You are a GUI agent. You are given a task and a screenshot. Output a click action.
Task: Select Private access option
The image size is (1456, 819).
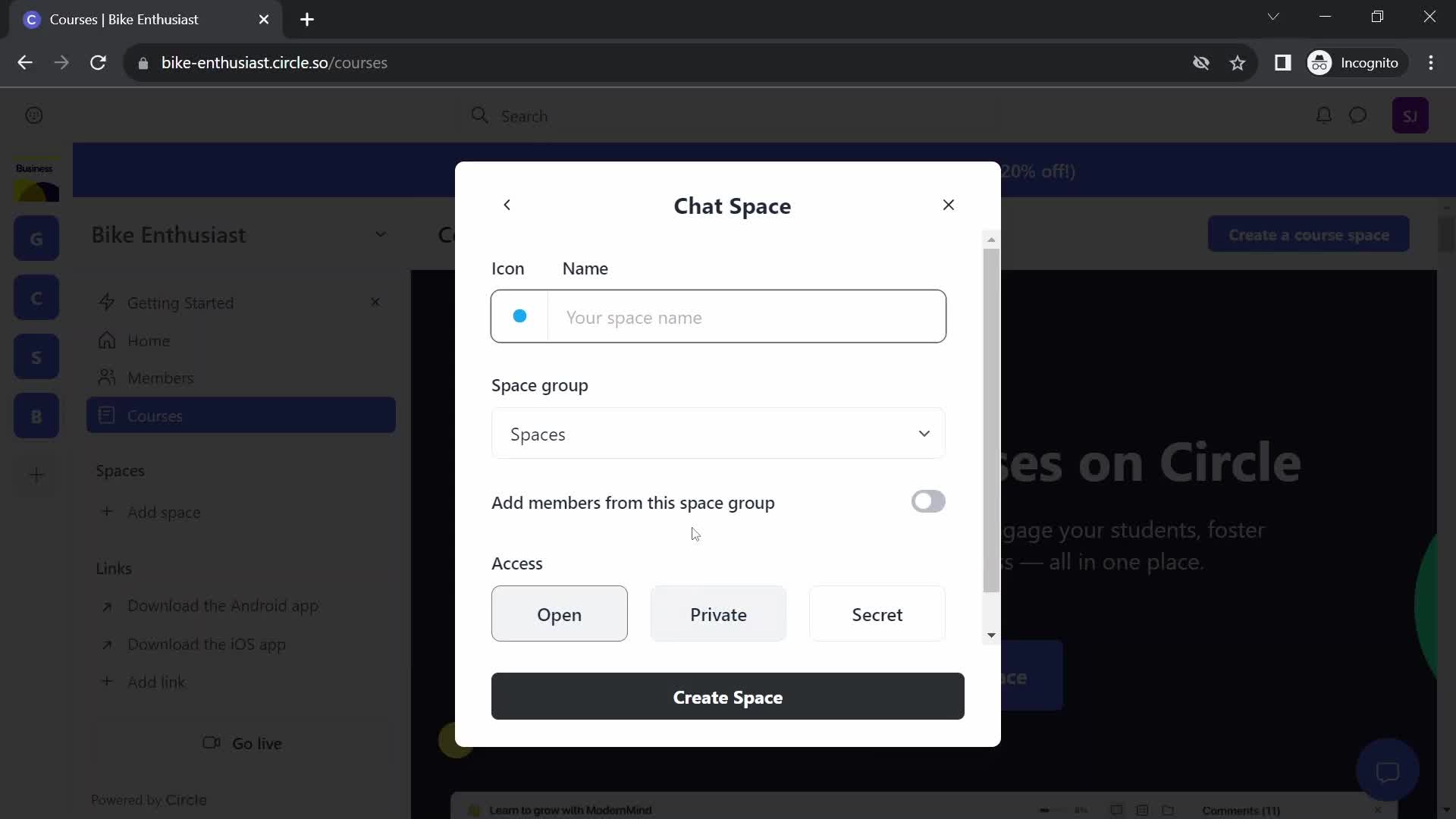[718, 614]
